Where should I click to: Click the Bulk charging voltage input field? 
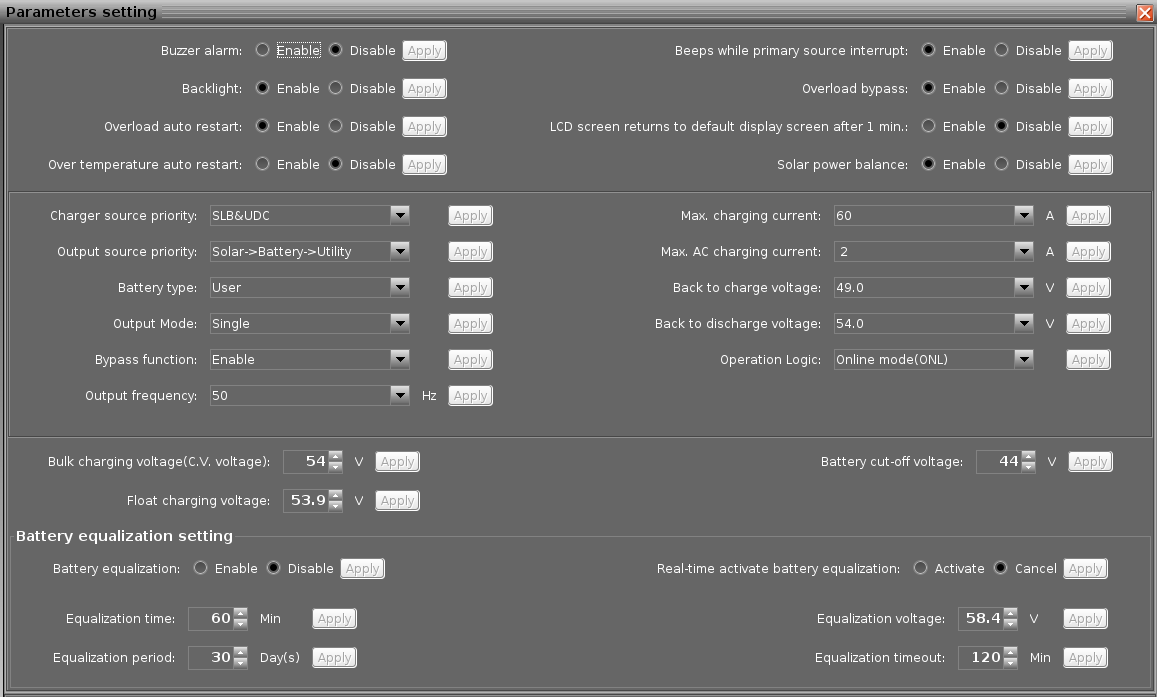click(x=306, y=462)
